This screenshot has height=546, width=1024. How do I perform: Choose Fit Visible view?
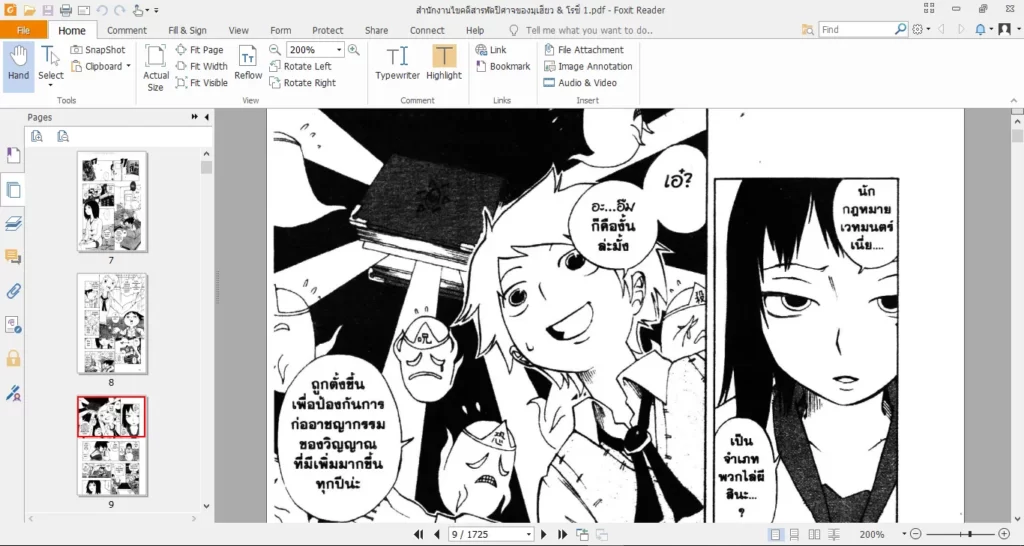click(201, 83)
